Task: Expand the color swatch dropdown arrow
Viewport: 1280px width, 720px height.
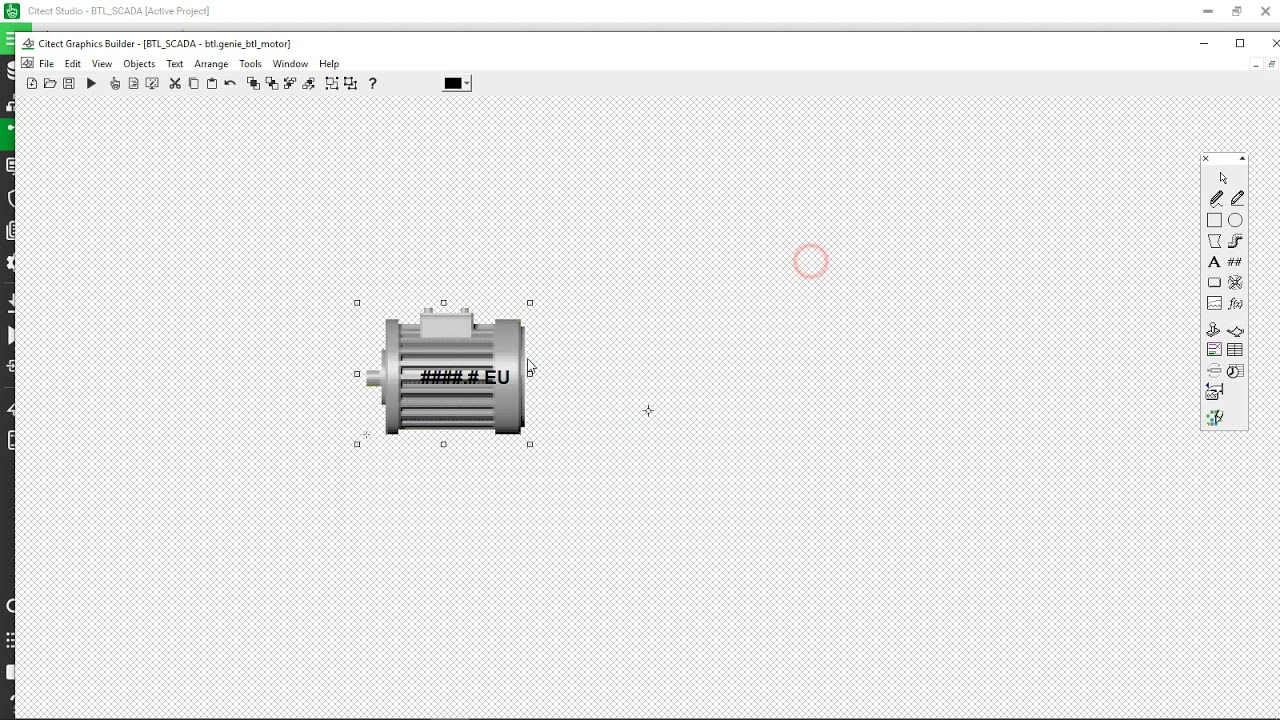Action: point(466,84)
